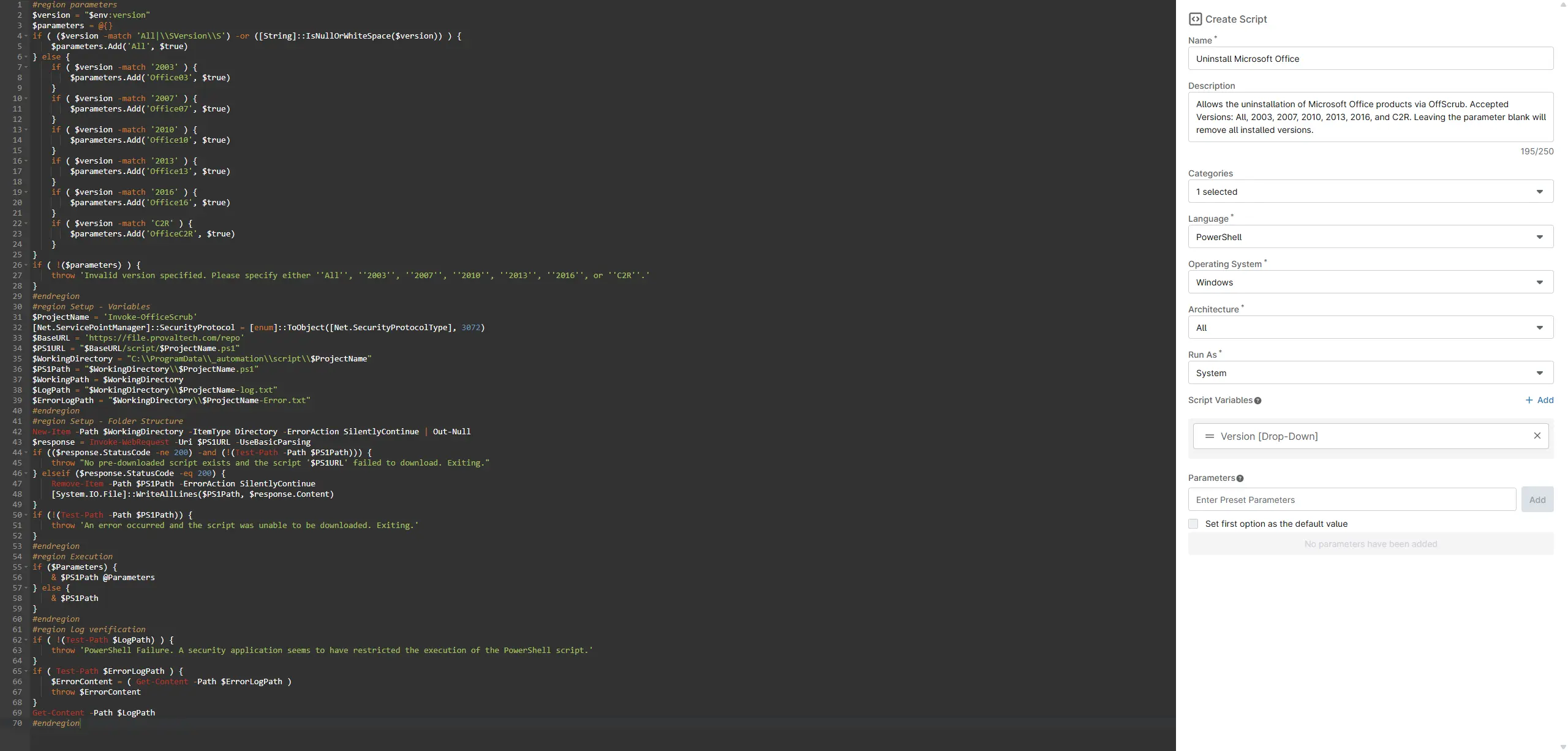Open the Version [Drop-Down] variable entry
Image resolution: width=1568 pixels, height=751 pixels.
1370,436
